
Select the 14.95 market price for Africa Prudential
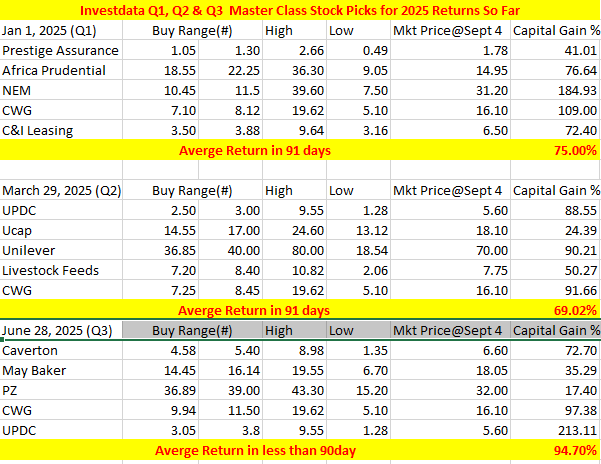click(x=450, y=70)
